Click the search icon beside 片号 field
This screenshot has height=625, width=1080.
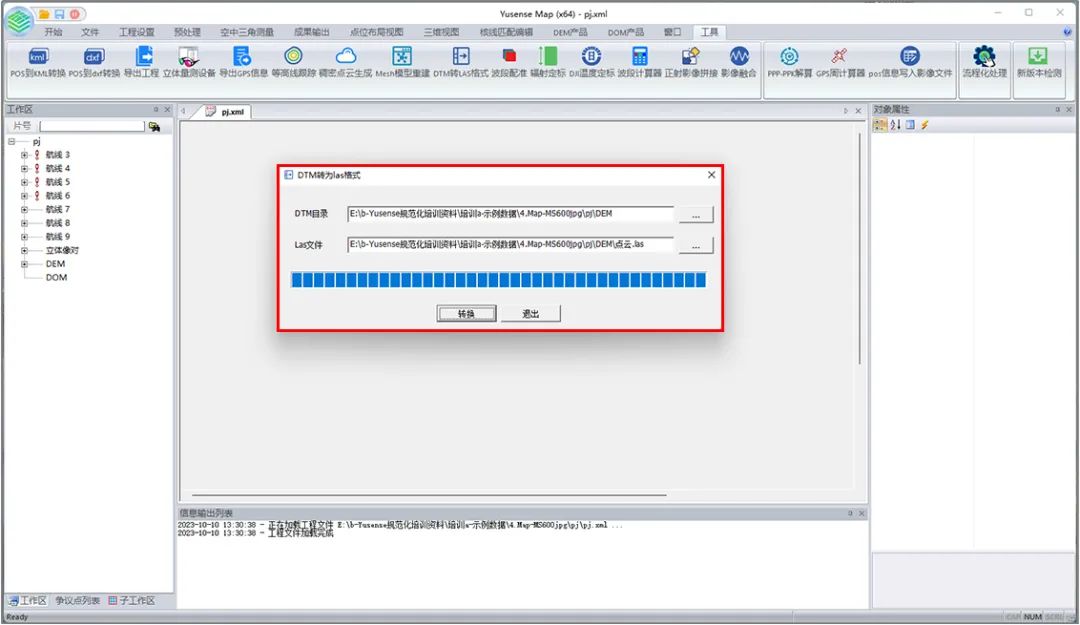click(x=155, y=127)
